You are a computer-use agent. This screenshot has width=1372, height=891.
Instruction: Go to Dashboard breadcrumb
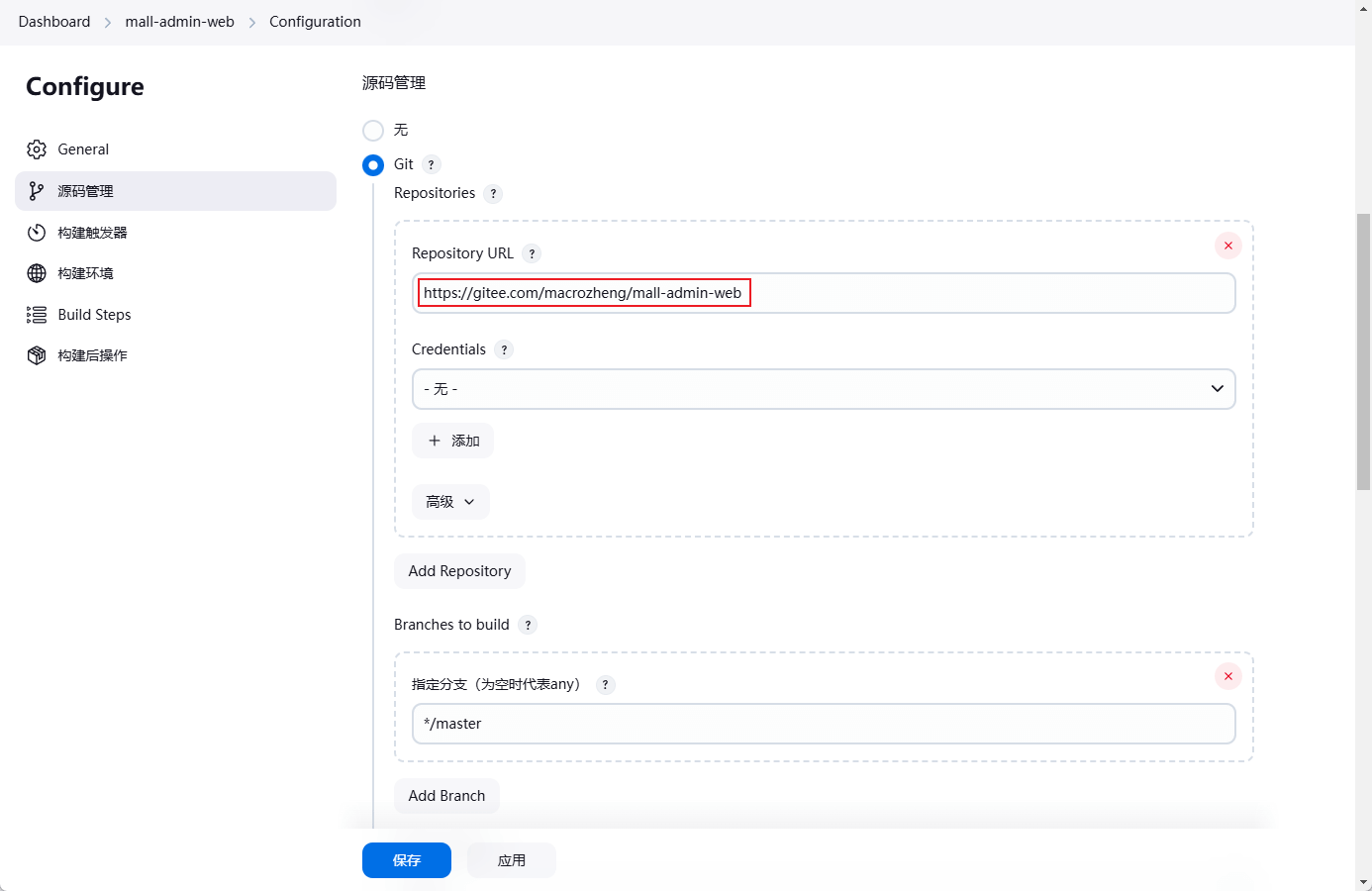click(54, 22)
